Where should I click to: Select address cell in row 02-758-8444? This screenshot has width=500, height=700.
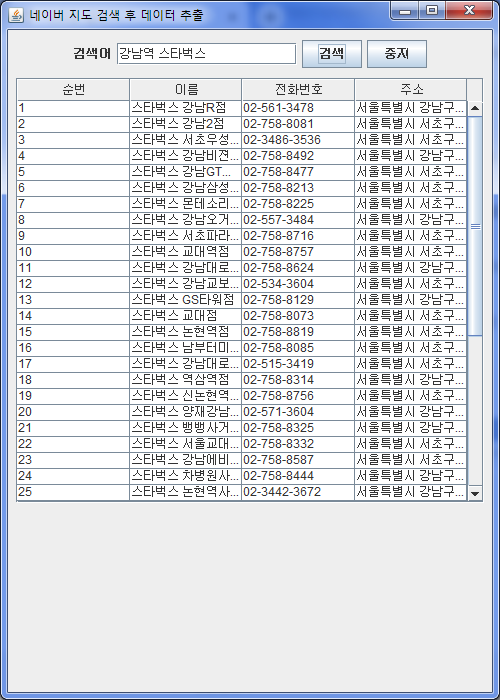pyautogui.click(x=411, y=476)
